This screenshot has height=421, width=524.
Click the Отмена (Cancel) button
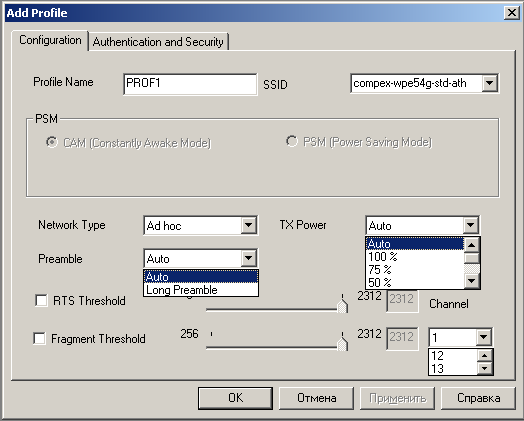point(316,398)
